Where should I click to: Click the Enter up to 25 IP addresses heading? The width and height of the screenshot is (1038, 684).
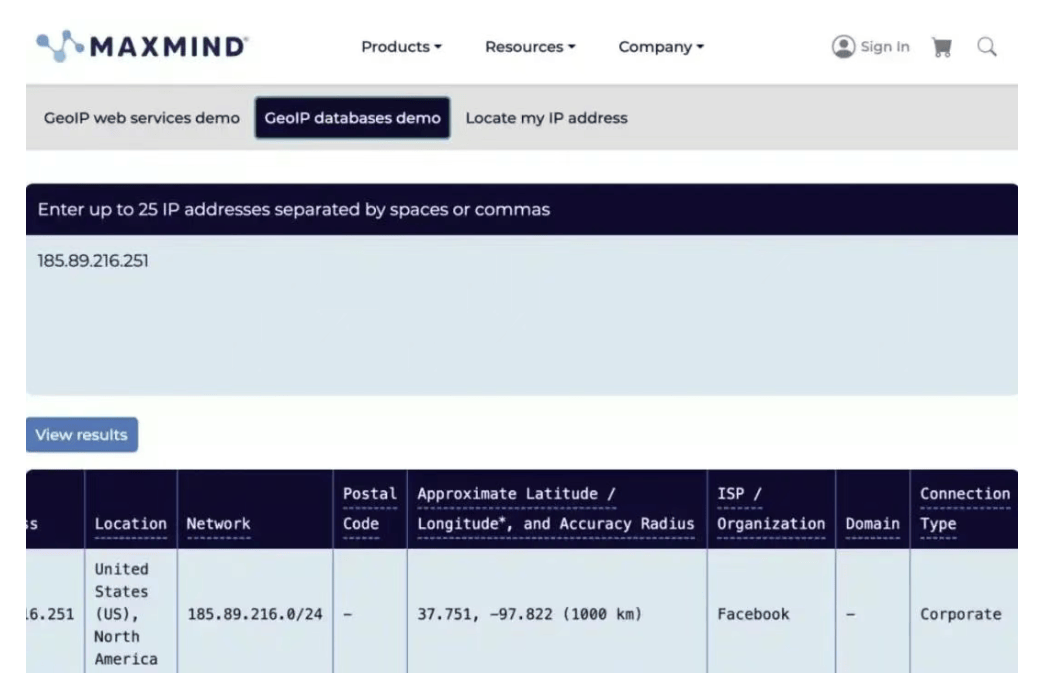click(x=293, y=209)
